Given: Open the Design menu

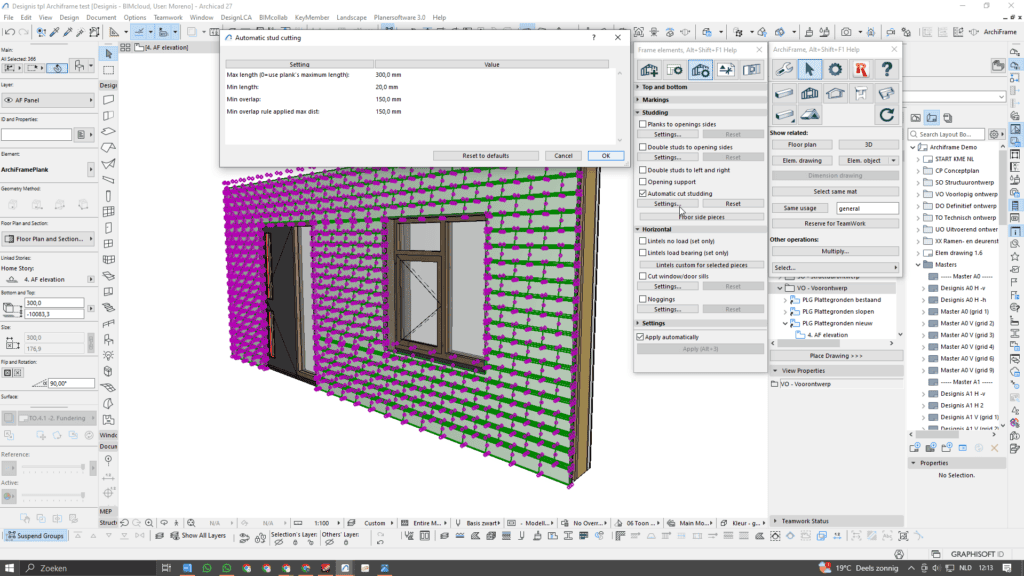Looking at the screenshot, I should (69, 18).
